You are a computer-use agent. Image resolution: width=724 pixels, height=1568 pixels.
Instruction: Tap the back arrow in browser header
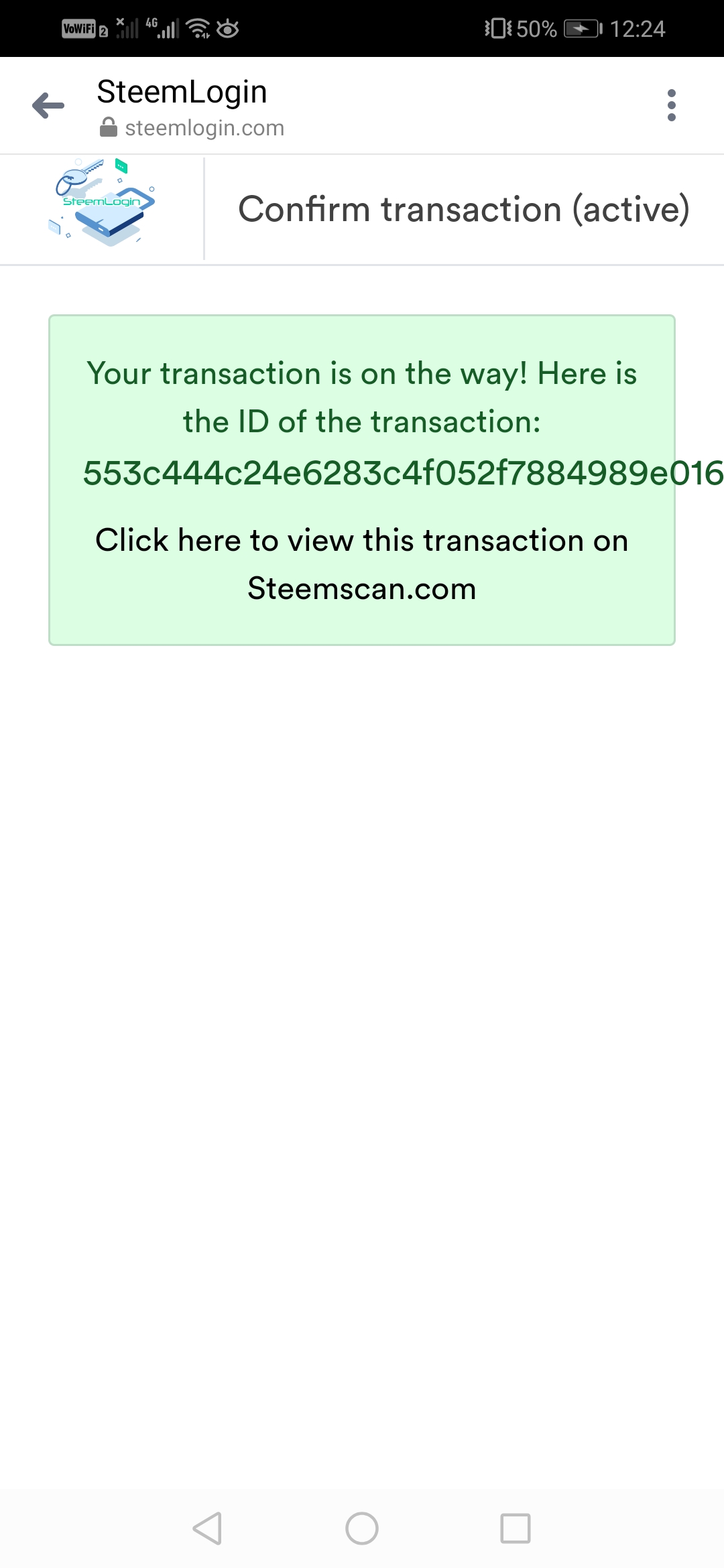pyautogui.click(x=48, y=105)
